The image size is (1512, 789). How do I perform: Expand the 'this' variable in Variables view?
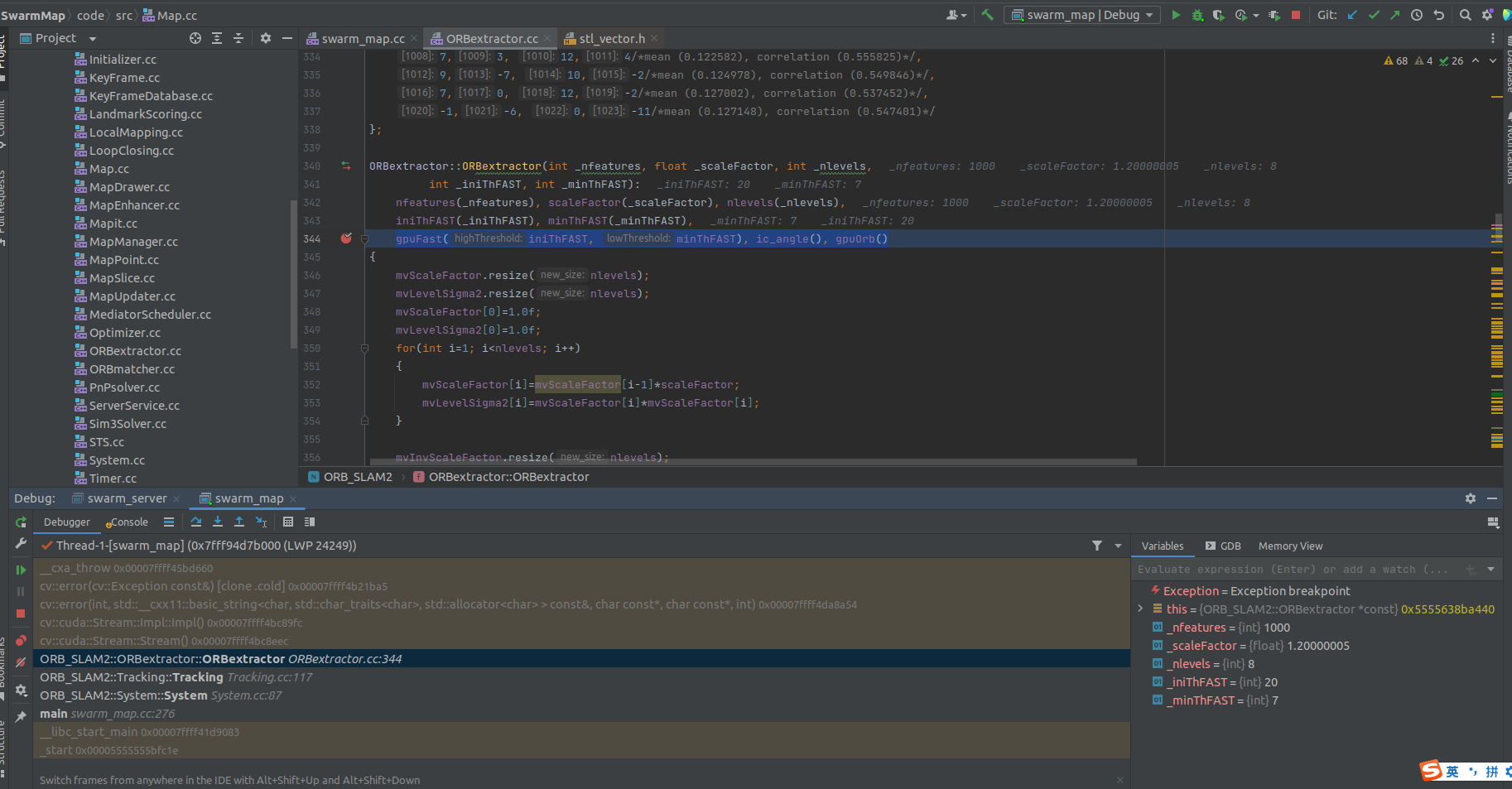click(x=1140, y=609)
